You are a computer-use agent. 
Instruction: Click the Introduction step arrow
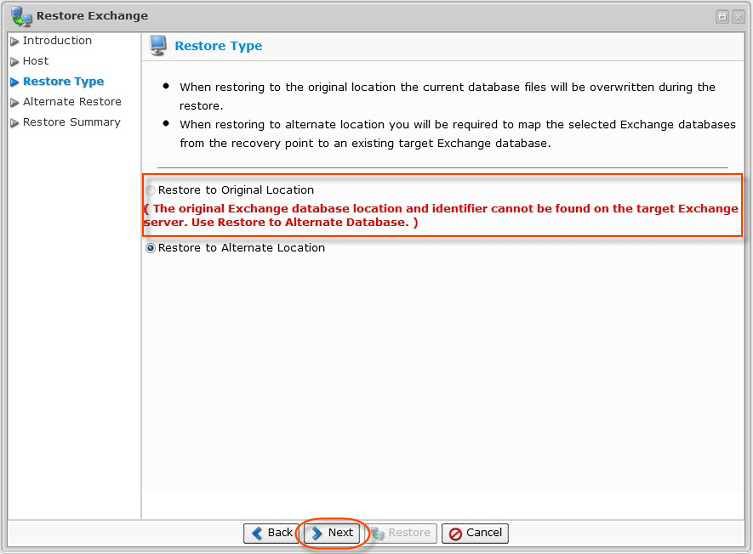[14, 41]
